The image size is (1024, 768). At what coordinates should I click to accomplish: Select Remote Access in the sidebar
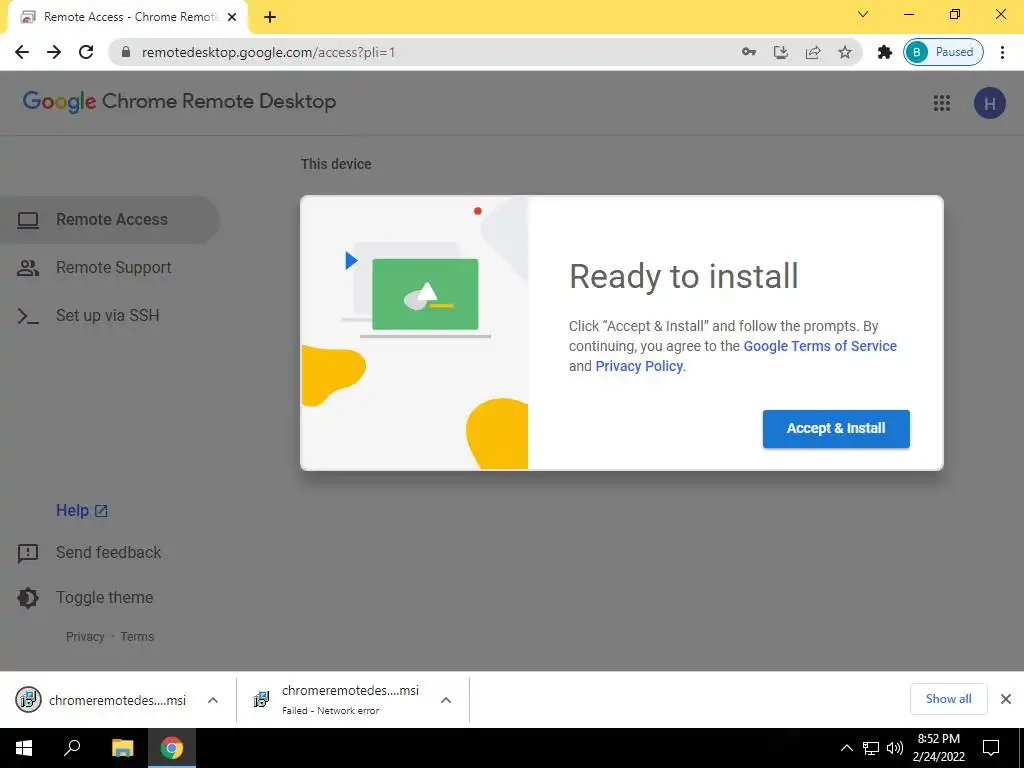tap(110, 220)
